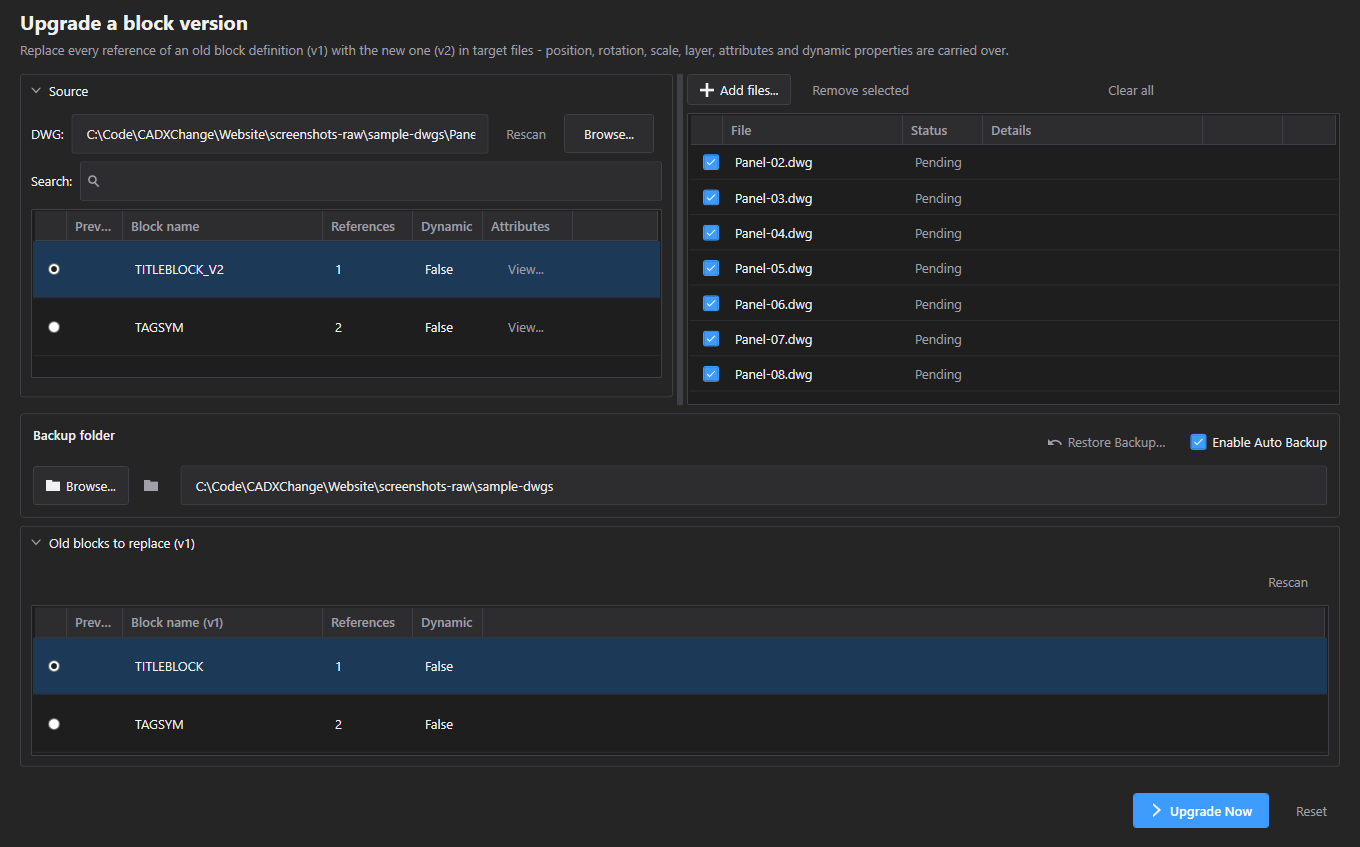1360x847 pixels.
Task: Select the TAGSYM radio in old blocks
Action: pyautogui.click(x=54, y=724)
